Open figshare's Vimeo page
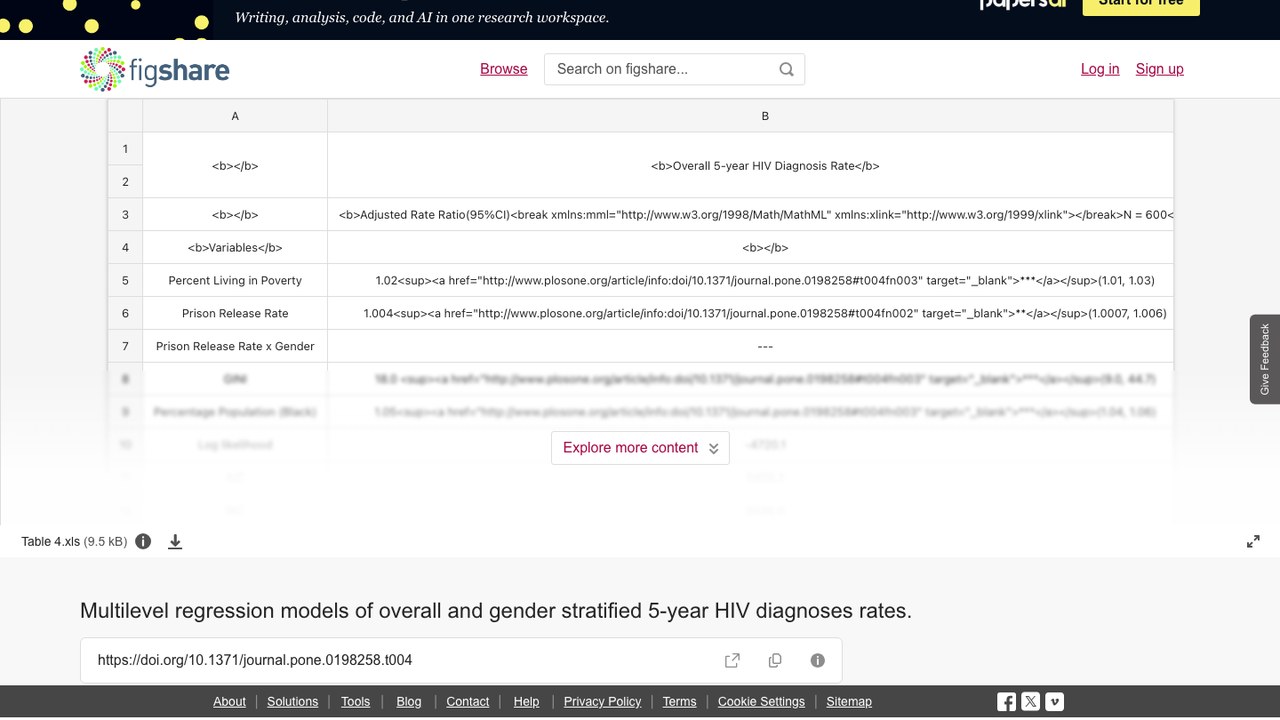This screenshot has height=720, width=1280. (1055, 702)
